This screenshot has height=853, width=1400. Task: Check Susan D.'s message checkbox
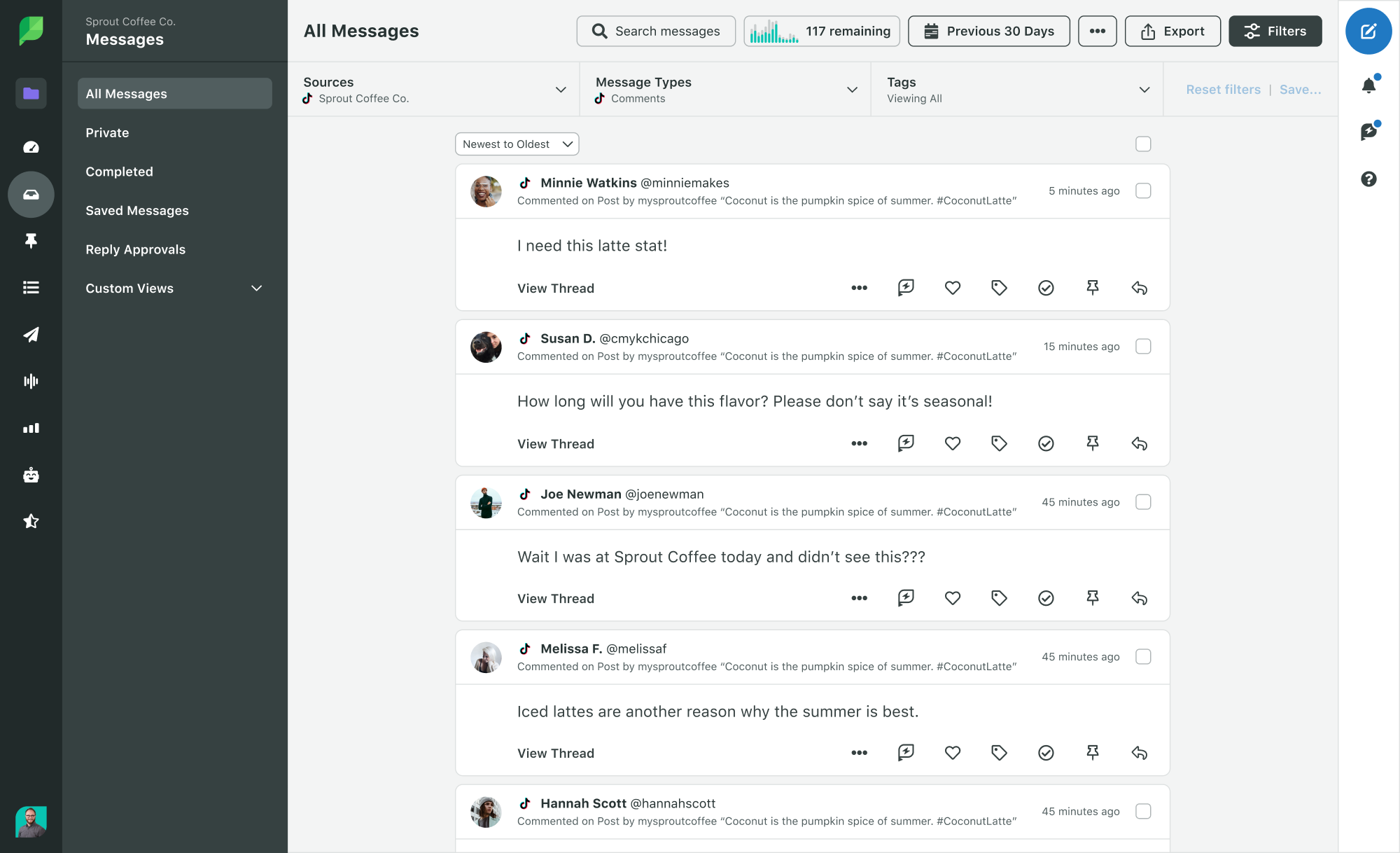1143,346
